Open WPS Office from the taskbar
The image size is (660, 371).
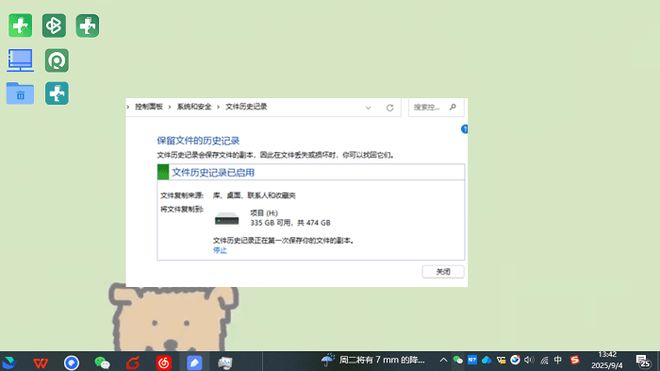(x=40, y=362)
